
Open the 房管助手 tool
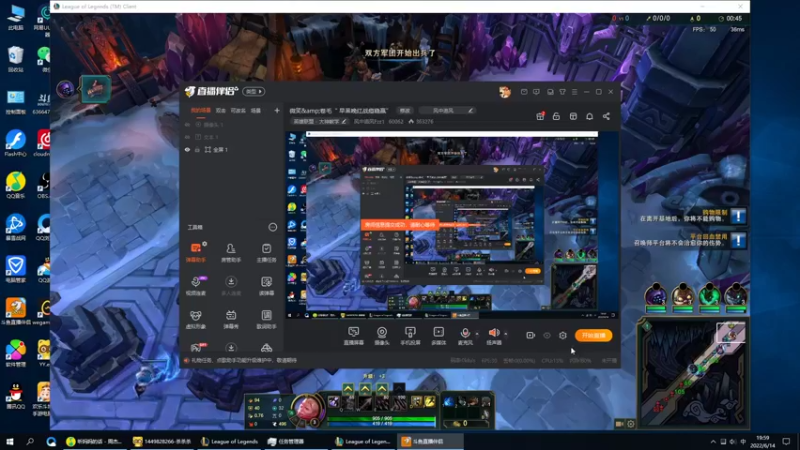pos(231,252)
